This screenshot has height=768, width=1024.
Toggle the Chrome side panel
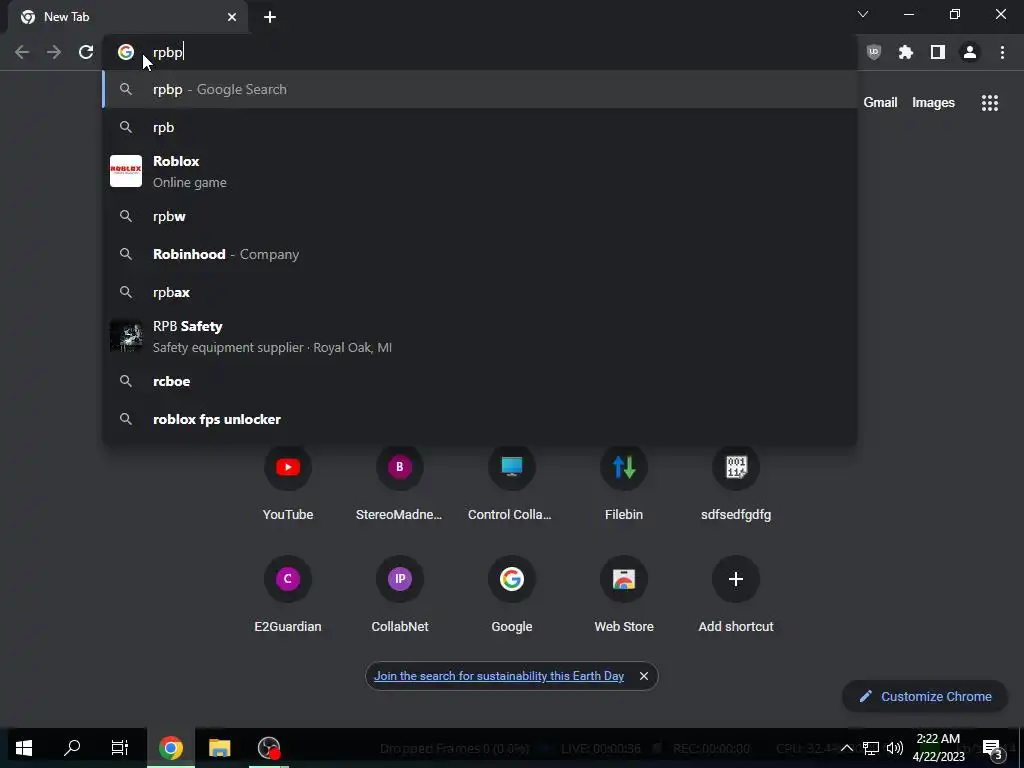(938, 52)
